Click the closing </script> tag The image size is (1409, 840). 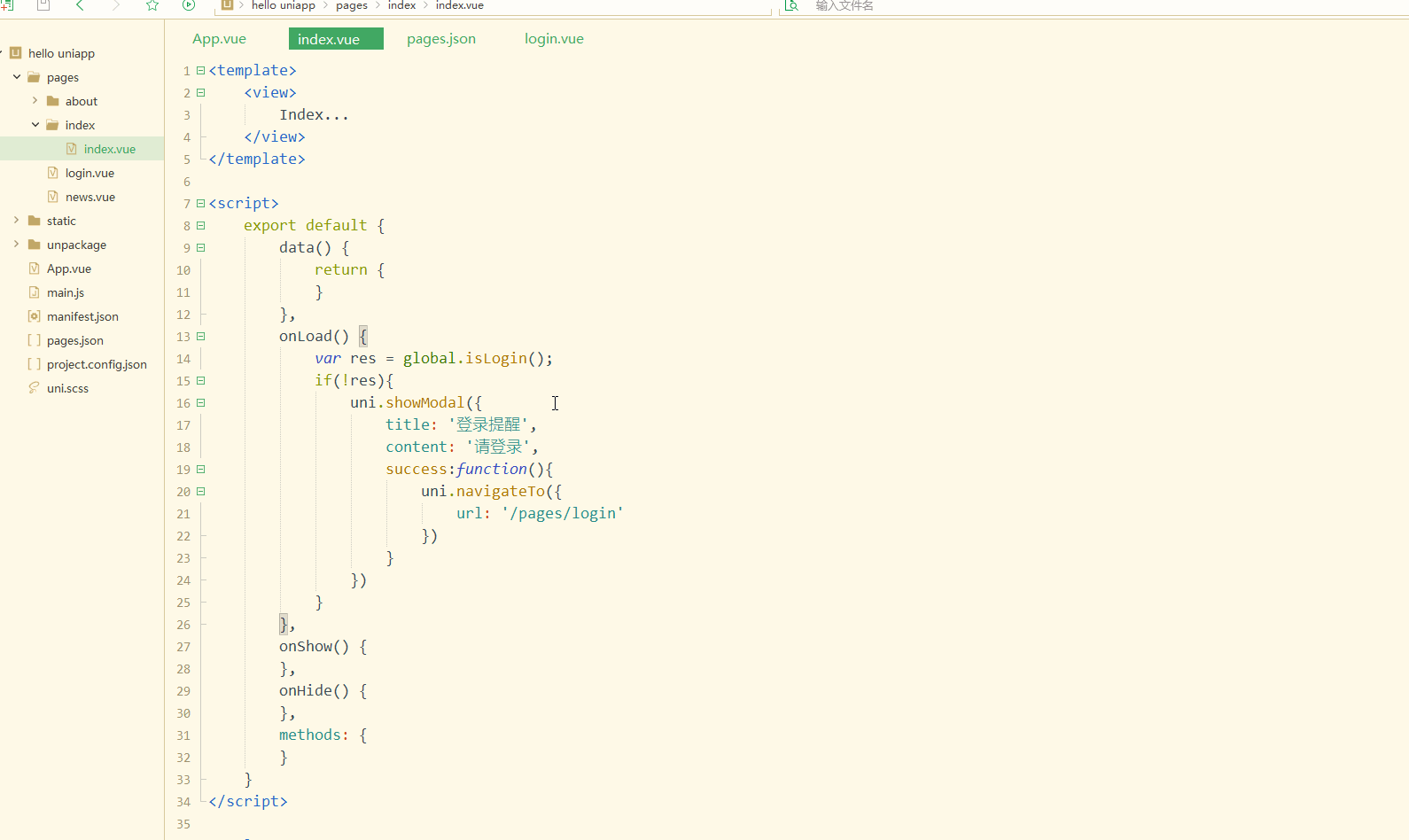click(248, 801)
